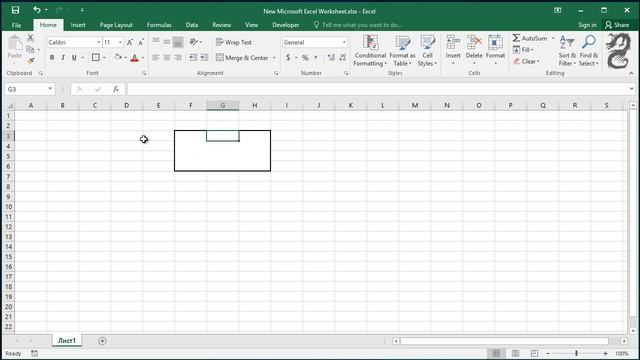Switch to the Data tab
This screenshot has height=360, width=640.
(x=191, y=25)
